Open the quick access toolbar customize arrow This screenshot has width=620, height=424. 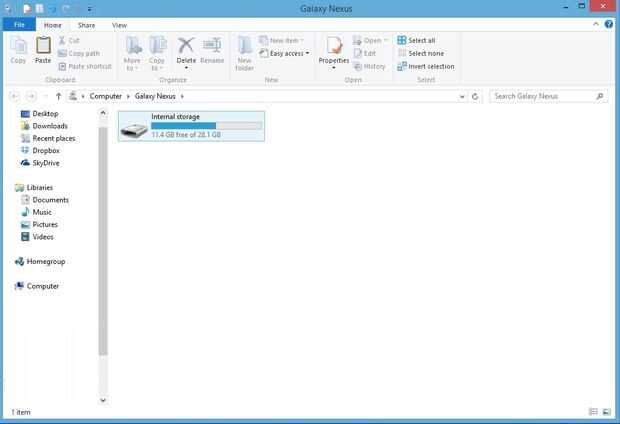tap(90, 9)
